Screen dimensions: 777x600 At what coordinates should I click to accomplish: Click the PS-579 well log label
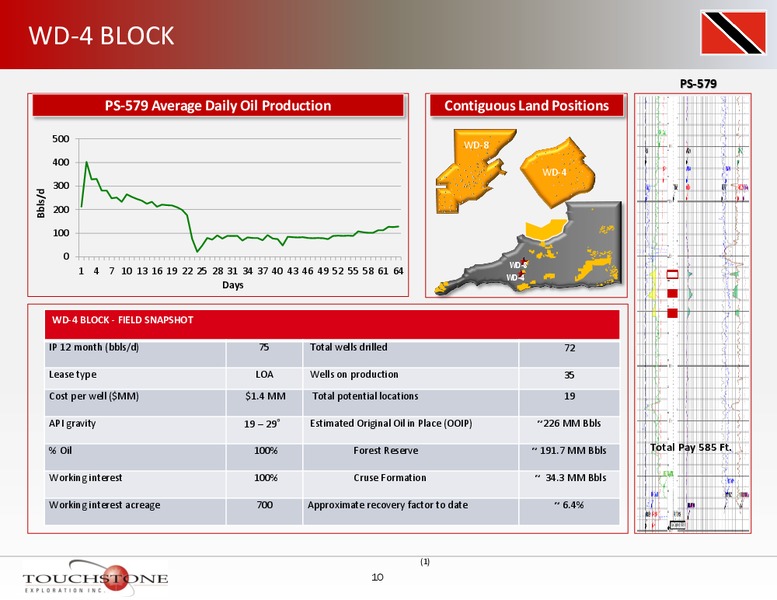(698, 84)
